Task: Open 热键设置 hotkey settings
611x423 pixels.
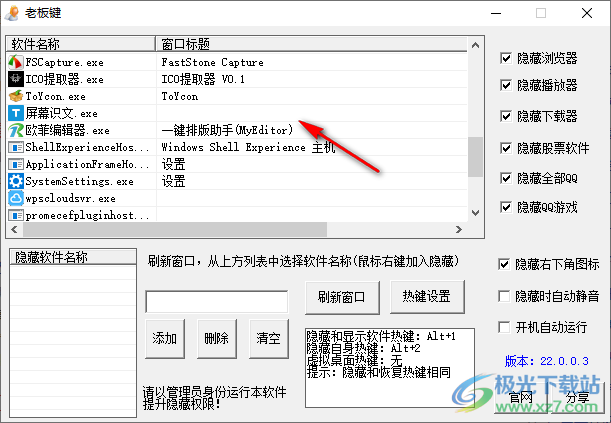Action: (x=427, y=296)
